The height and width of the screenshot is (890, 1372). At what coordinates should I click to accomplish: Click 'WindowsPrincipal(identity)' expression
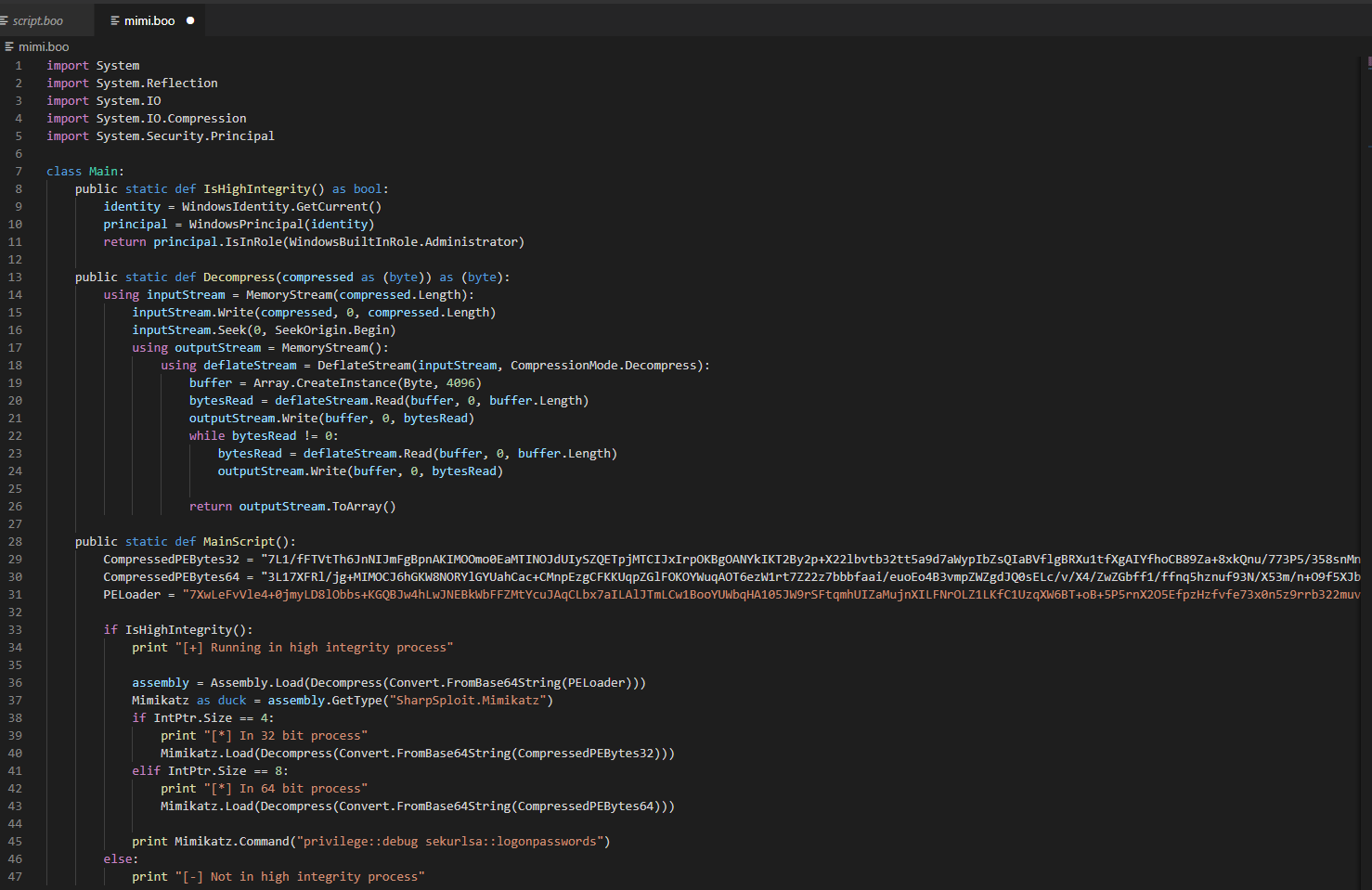point(281,225)
